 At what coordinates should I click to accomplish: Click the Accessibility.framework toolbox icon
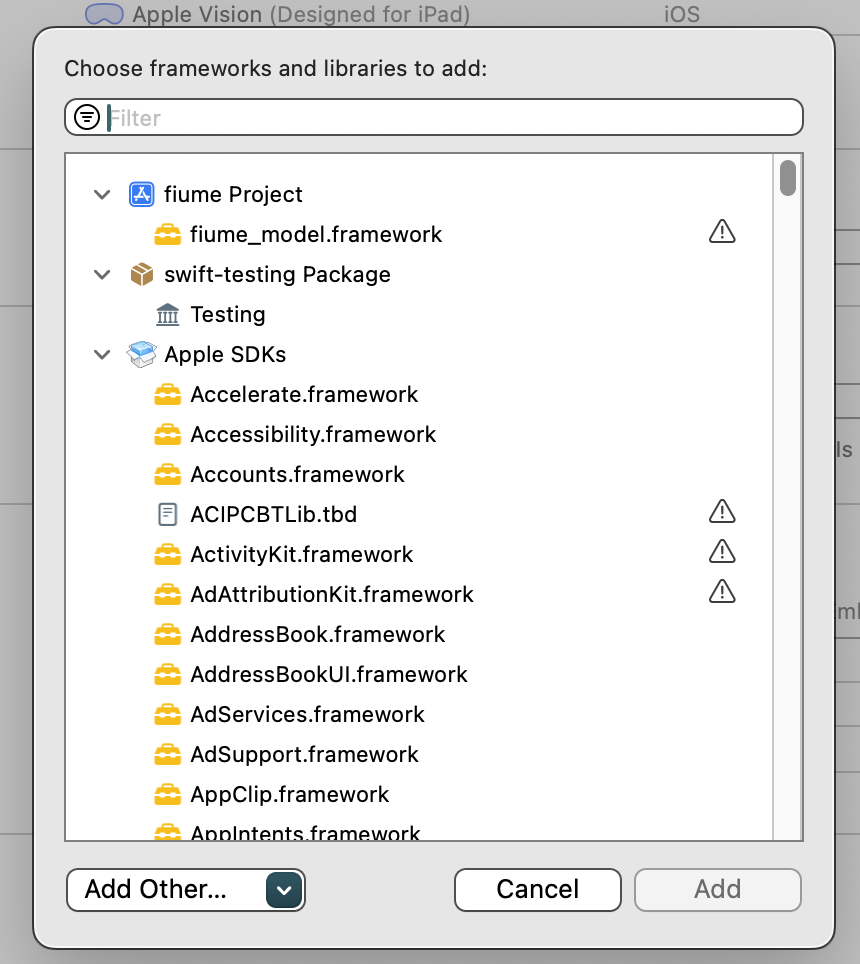point(168,434)
